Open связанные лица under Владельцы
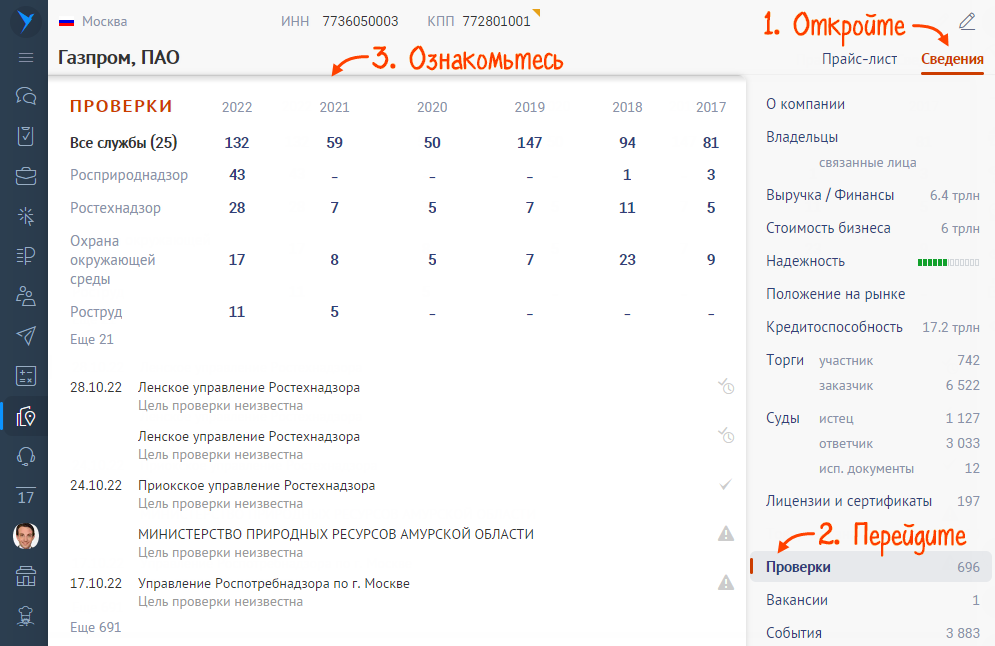This screenshot has height=646, width=995. [x=867, y=162]
